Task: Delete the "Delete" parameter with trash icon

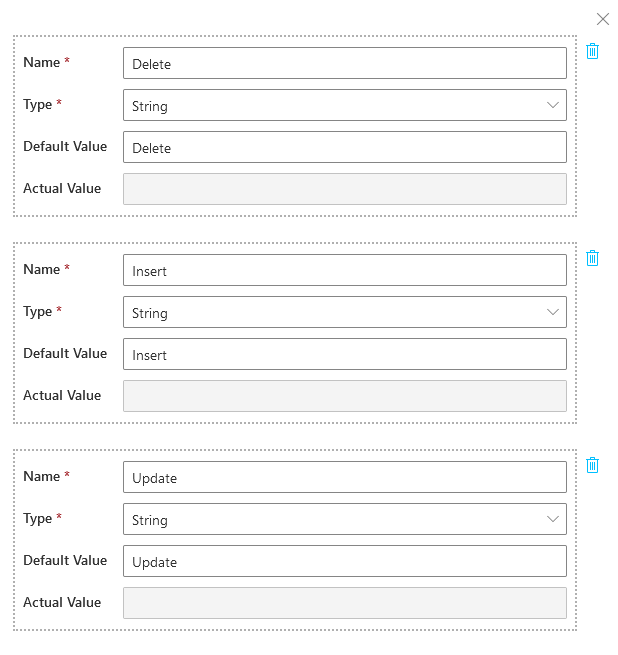Action: pos(592,51)
